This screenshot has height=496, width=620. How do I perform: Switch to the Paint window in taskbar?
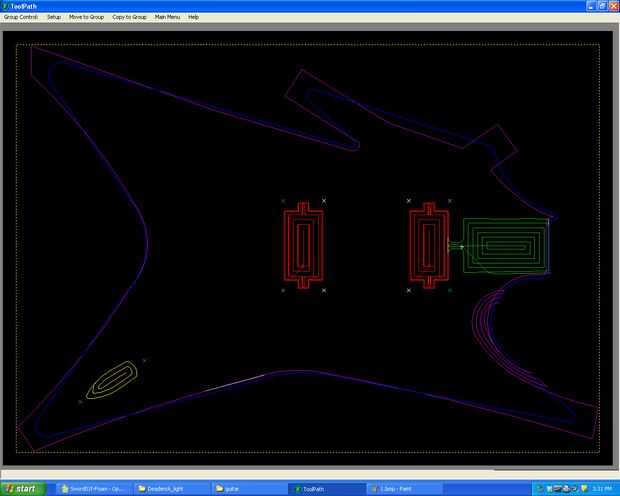point(404,489)
